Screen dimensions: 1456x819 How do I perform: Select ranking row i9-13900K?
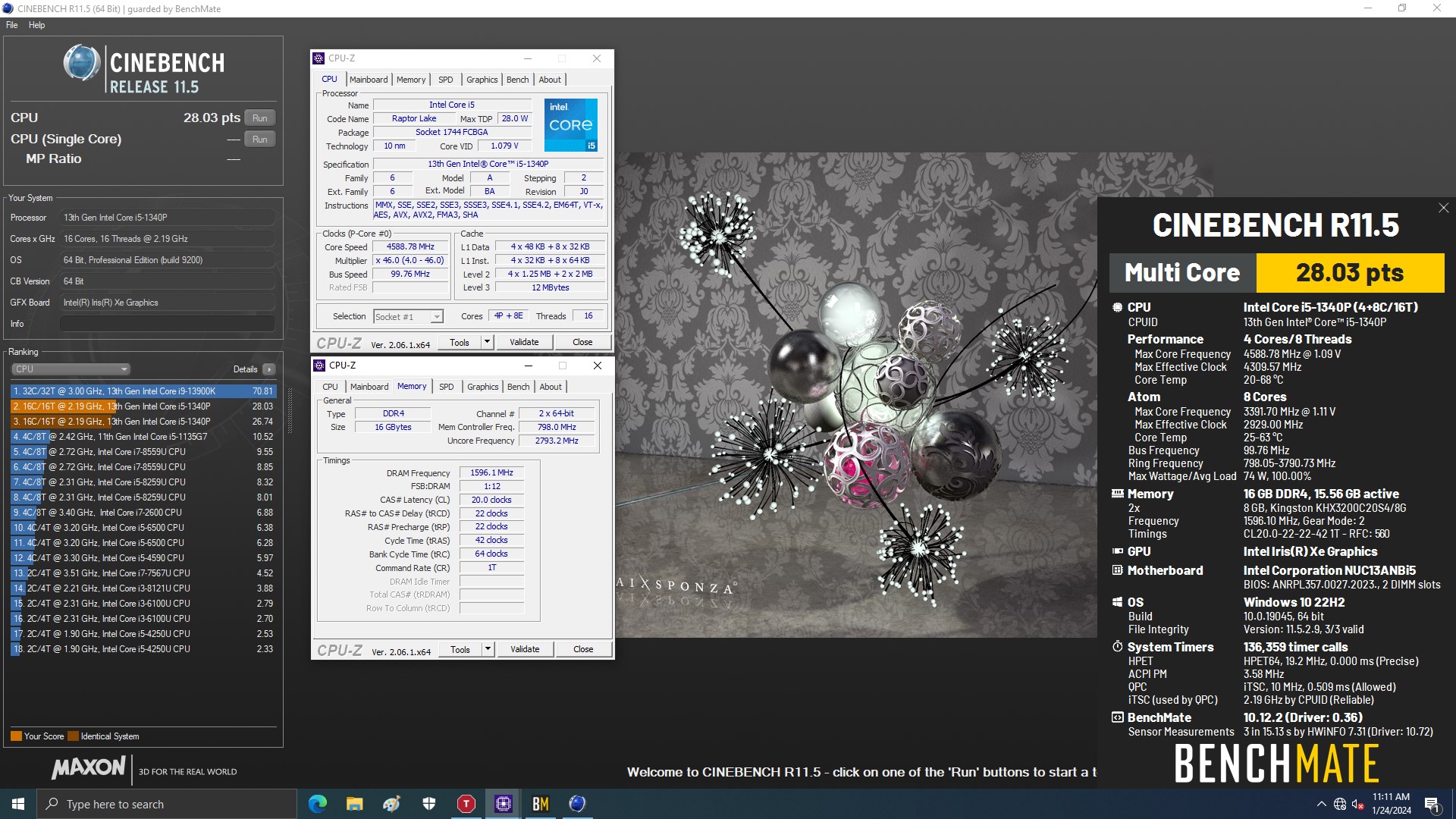[x=143, y=391]
